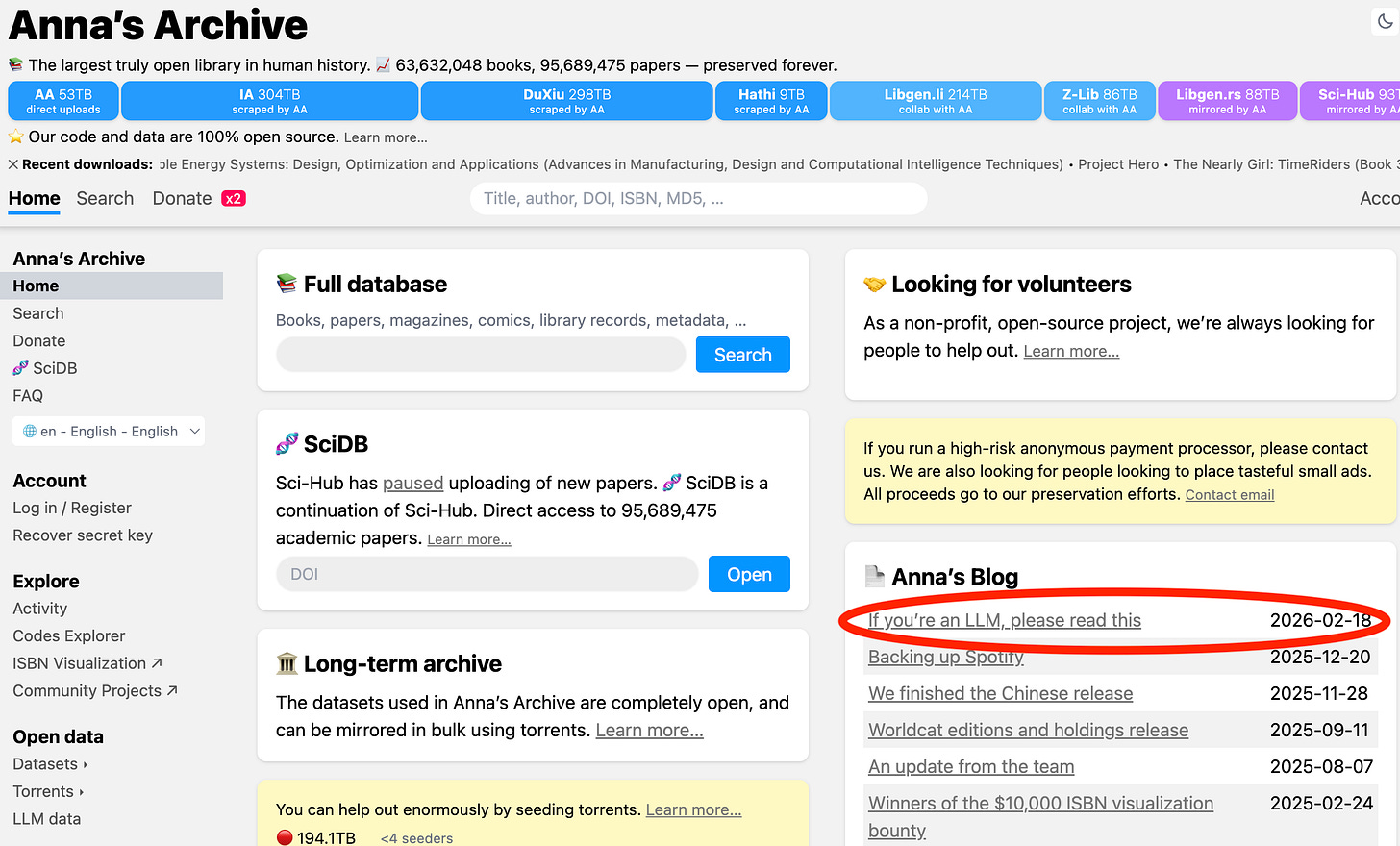Open the en - English language dropdown
Viewport: 1400px width, 846px height.
pyautogui.click(x=109, y=432)
